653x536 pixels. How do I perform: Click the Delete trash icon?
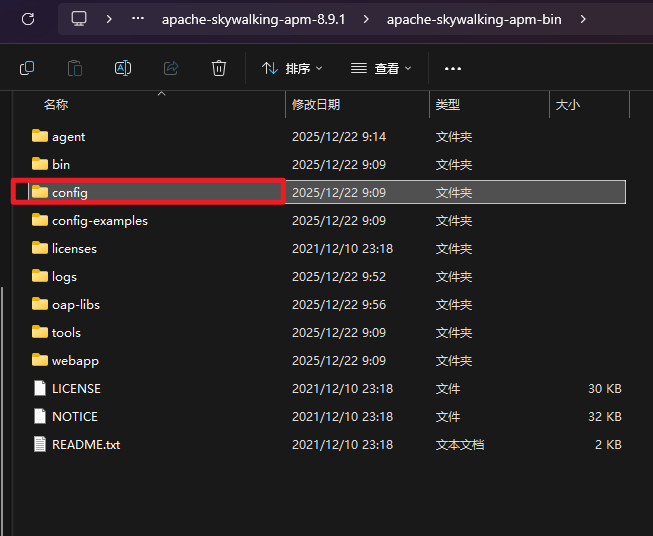tap(219, 68)
